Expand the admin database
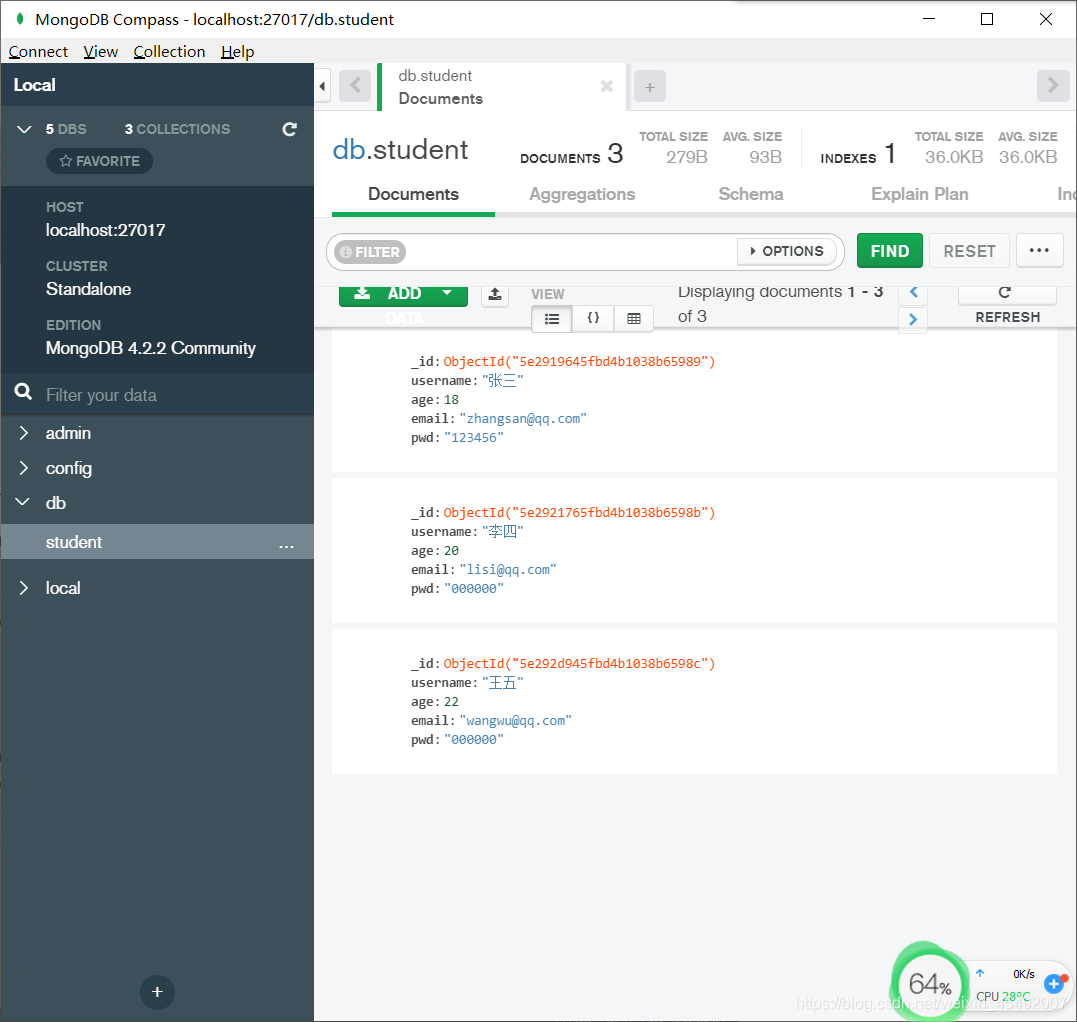1077x1022 pixels. tap(23, 433)
